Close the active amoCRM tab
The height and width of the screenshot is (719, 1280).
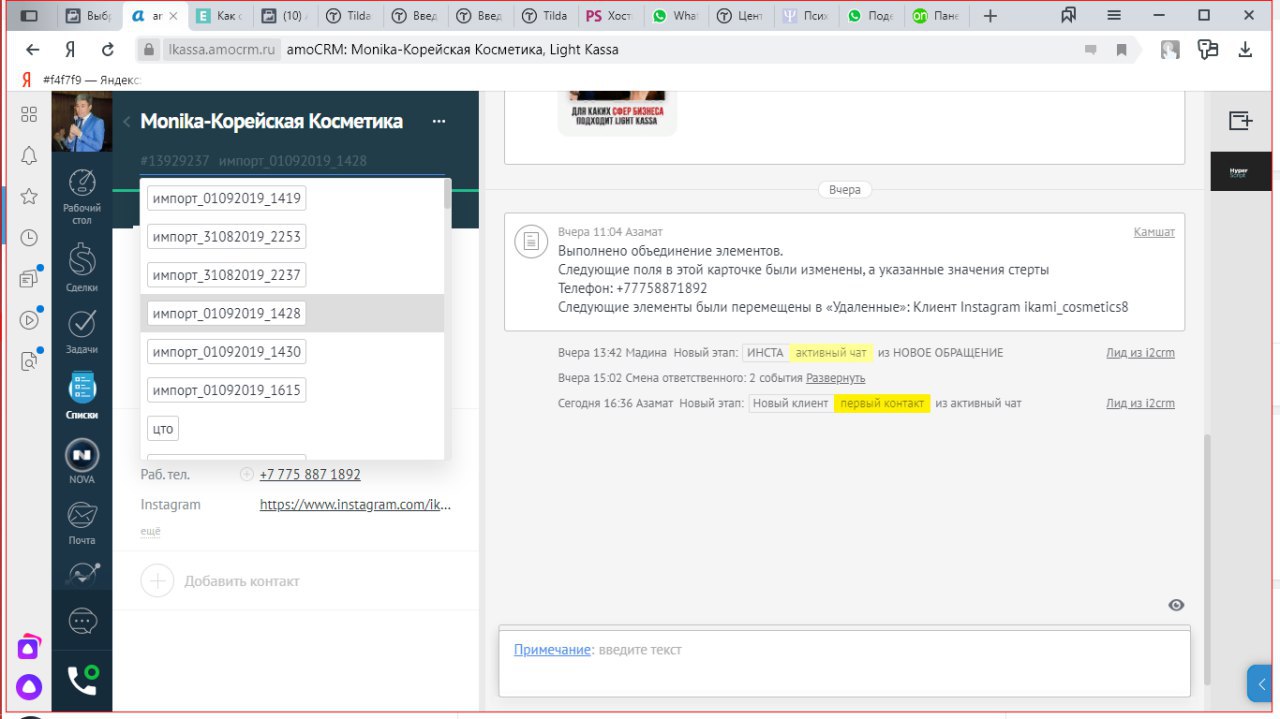(174, 16)
